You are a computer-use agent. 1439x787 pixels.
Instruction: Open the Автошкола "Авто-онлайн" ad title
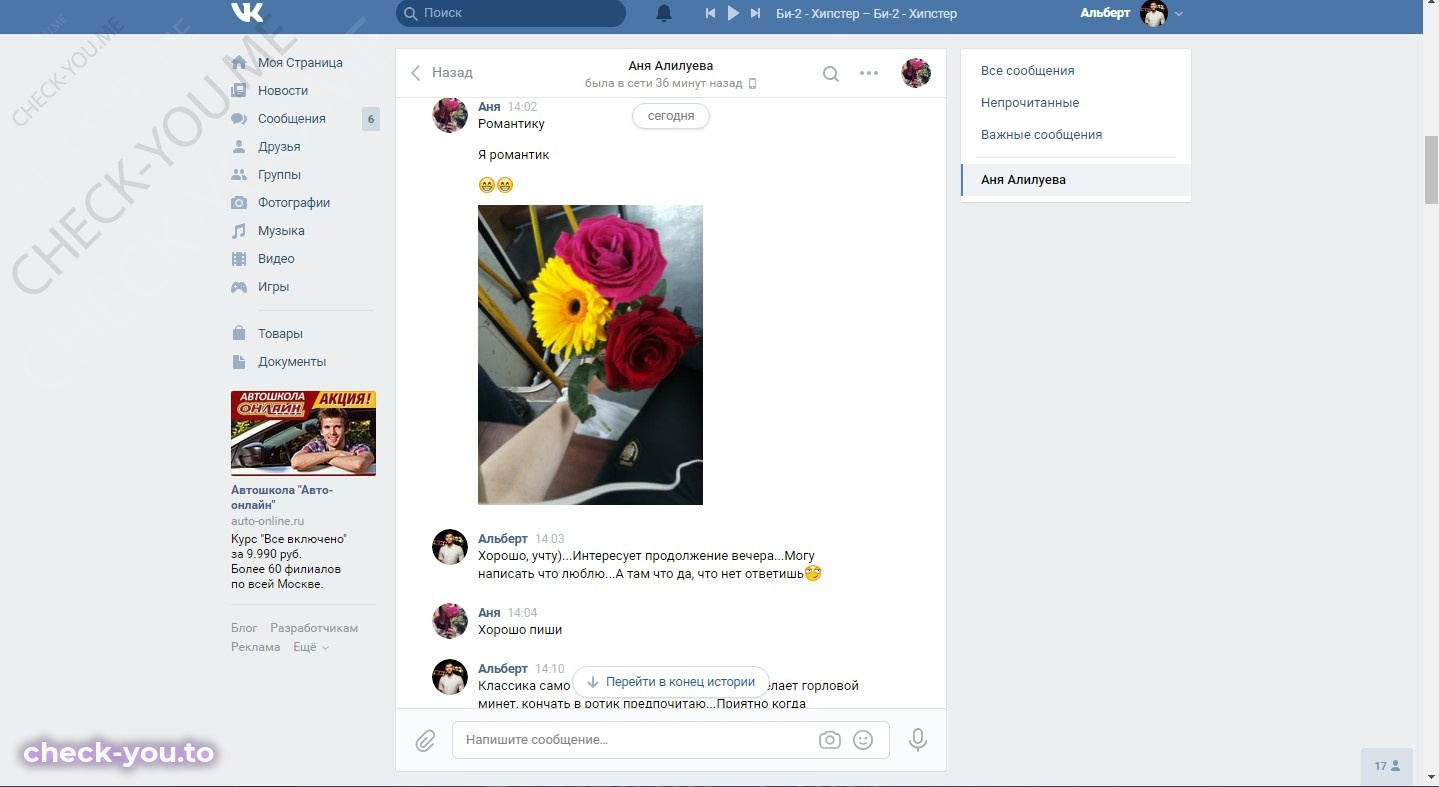point(281,497)
